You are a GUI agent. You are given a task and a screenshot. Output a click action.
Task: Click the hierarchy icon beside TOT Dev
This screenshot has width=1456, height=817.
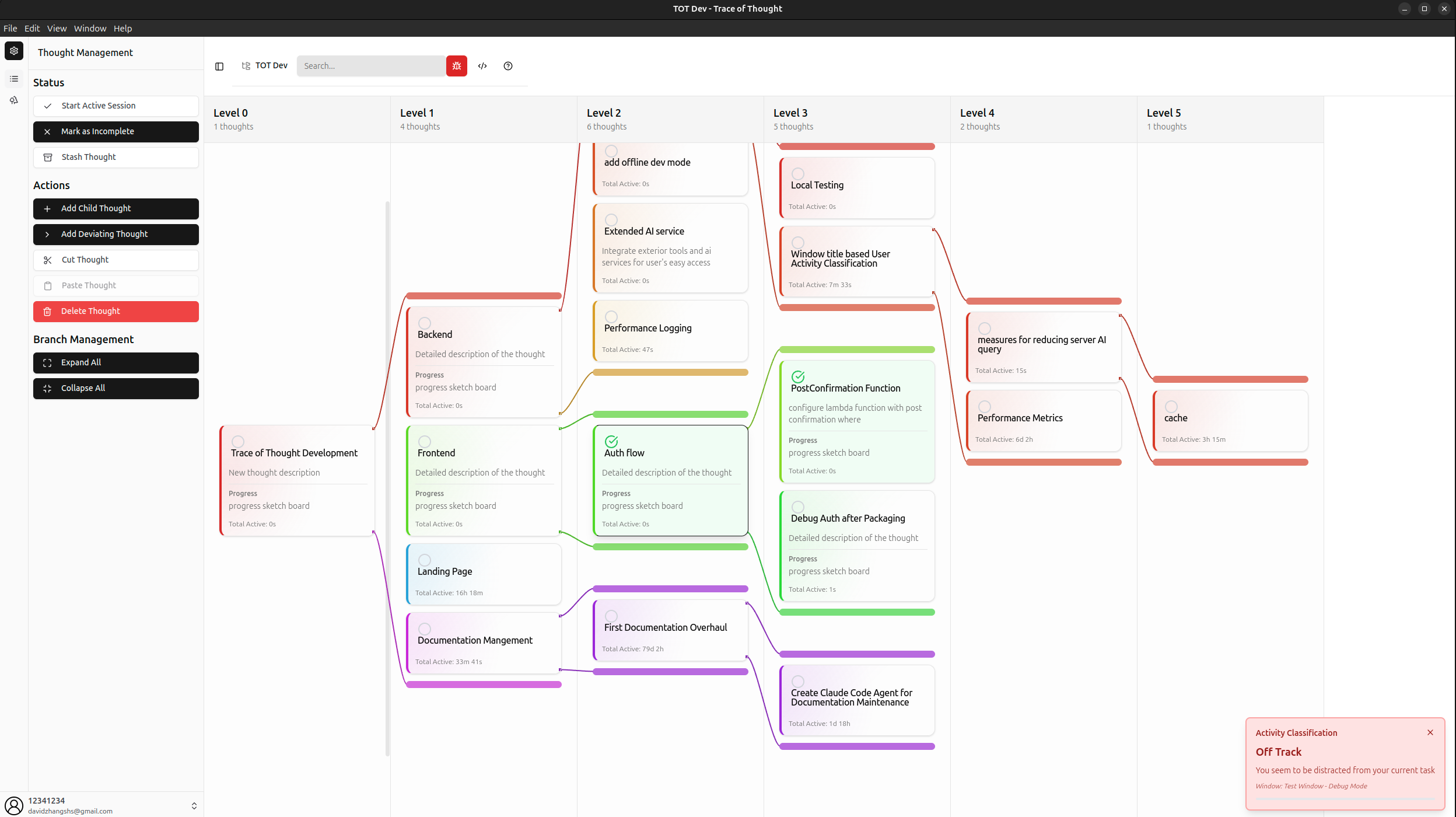click(246, 65)
